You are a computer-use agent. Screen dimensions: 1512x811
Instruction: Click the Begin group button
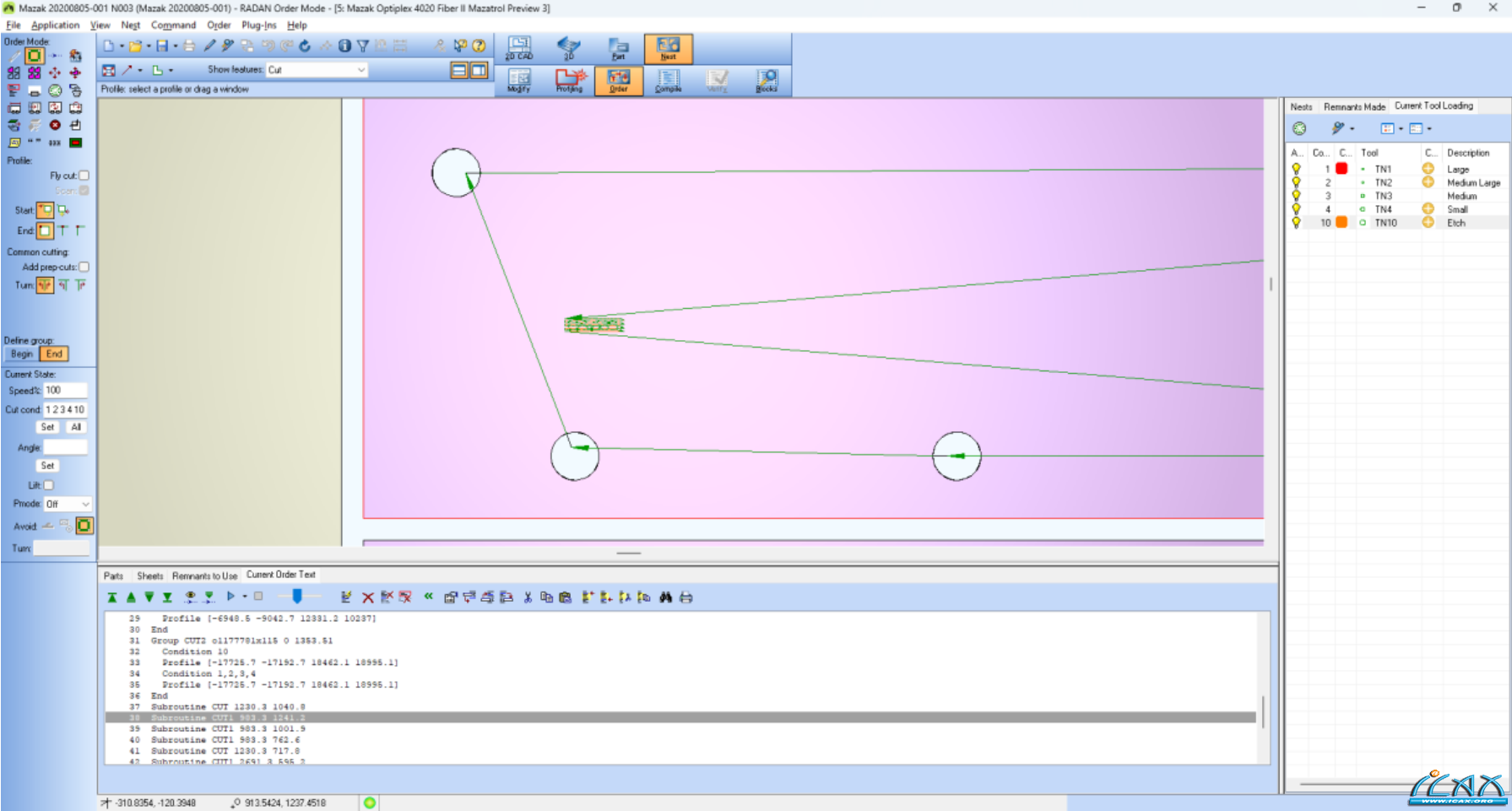tap(22, 354)
